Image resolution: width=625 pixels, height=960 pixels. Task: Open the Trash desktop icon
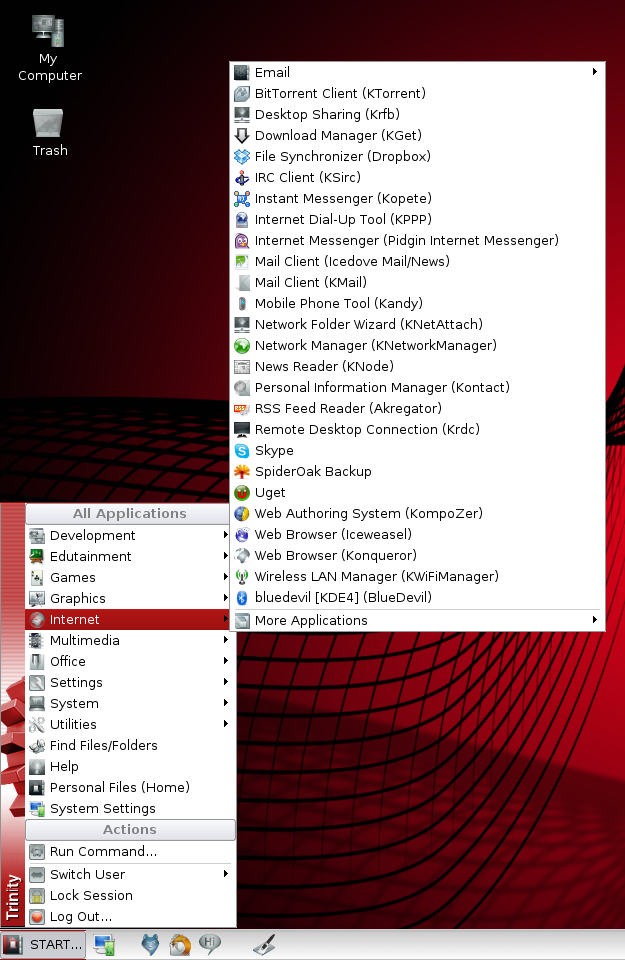49,133
